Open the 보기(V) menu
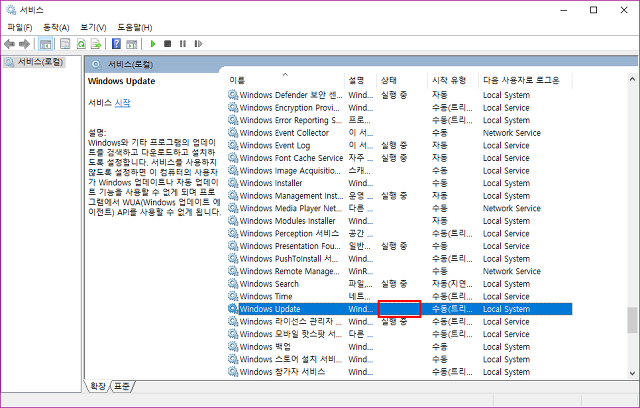 coord(93,27)
